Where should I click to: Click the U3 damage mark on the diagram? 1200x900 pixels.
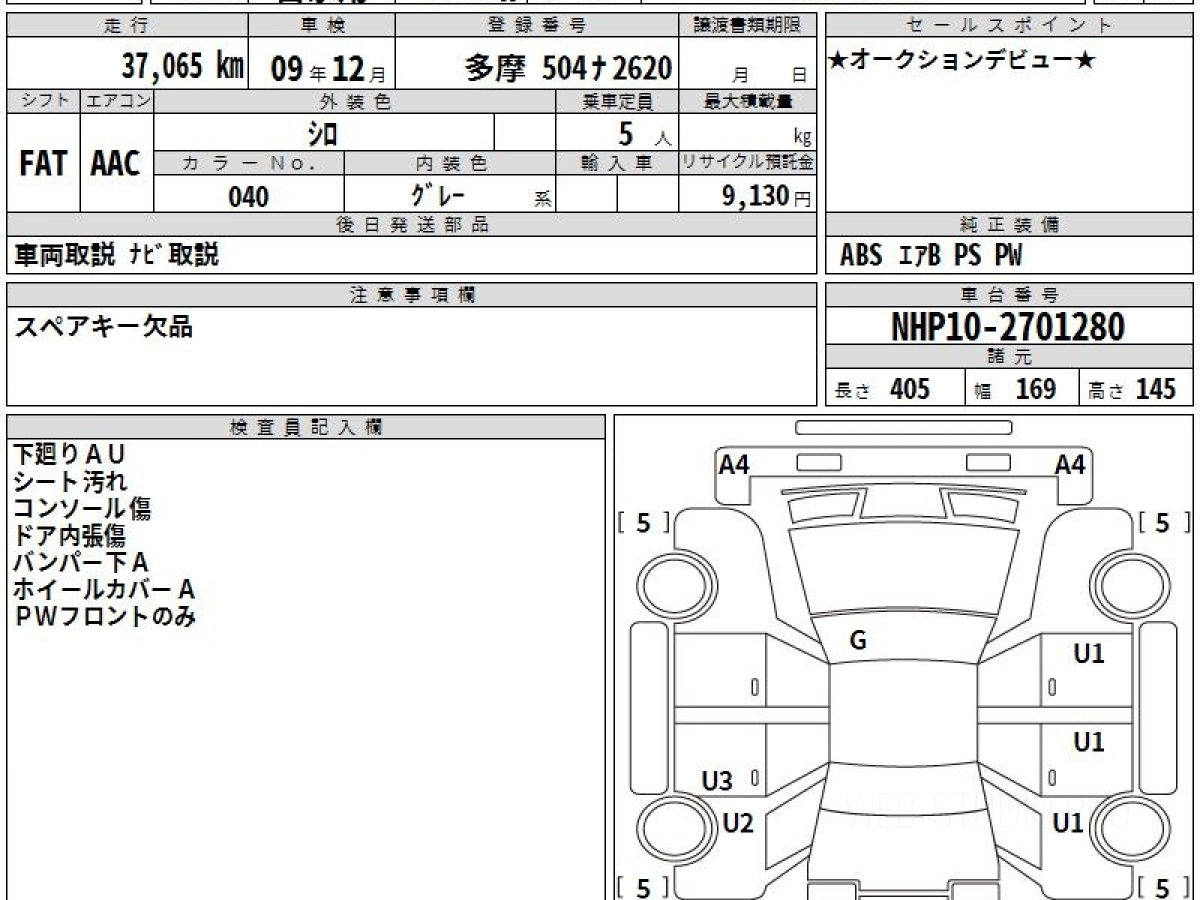[x=716, y=782]
